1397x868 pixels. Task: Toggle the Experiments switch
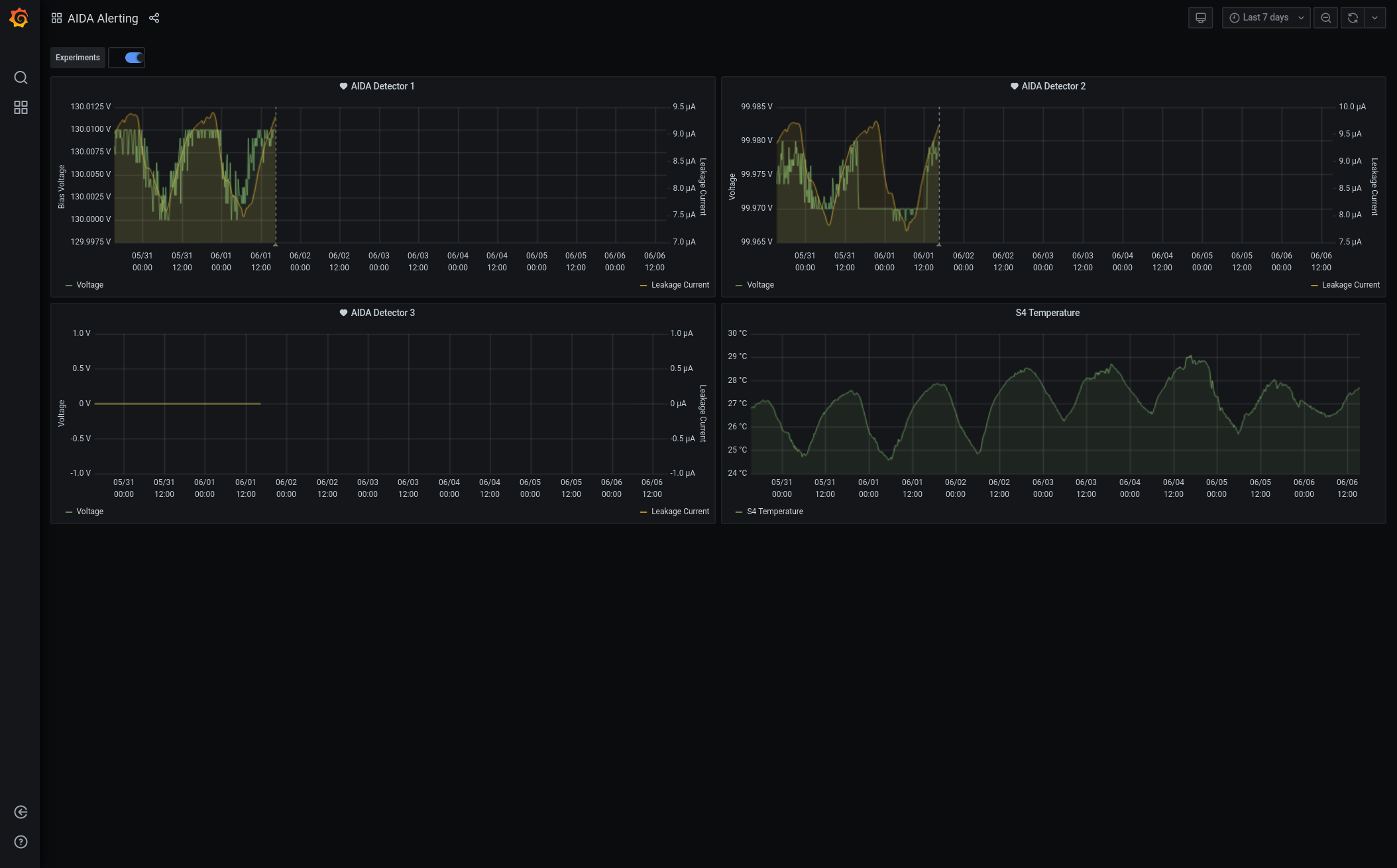point(134,58)
